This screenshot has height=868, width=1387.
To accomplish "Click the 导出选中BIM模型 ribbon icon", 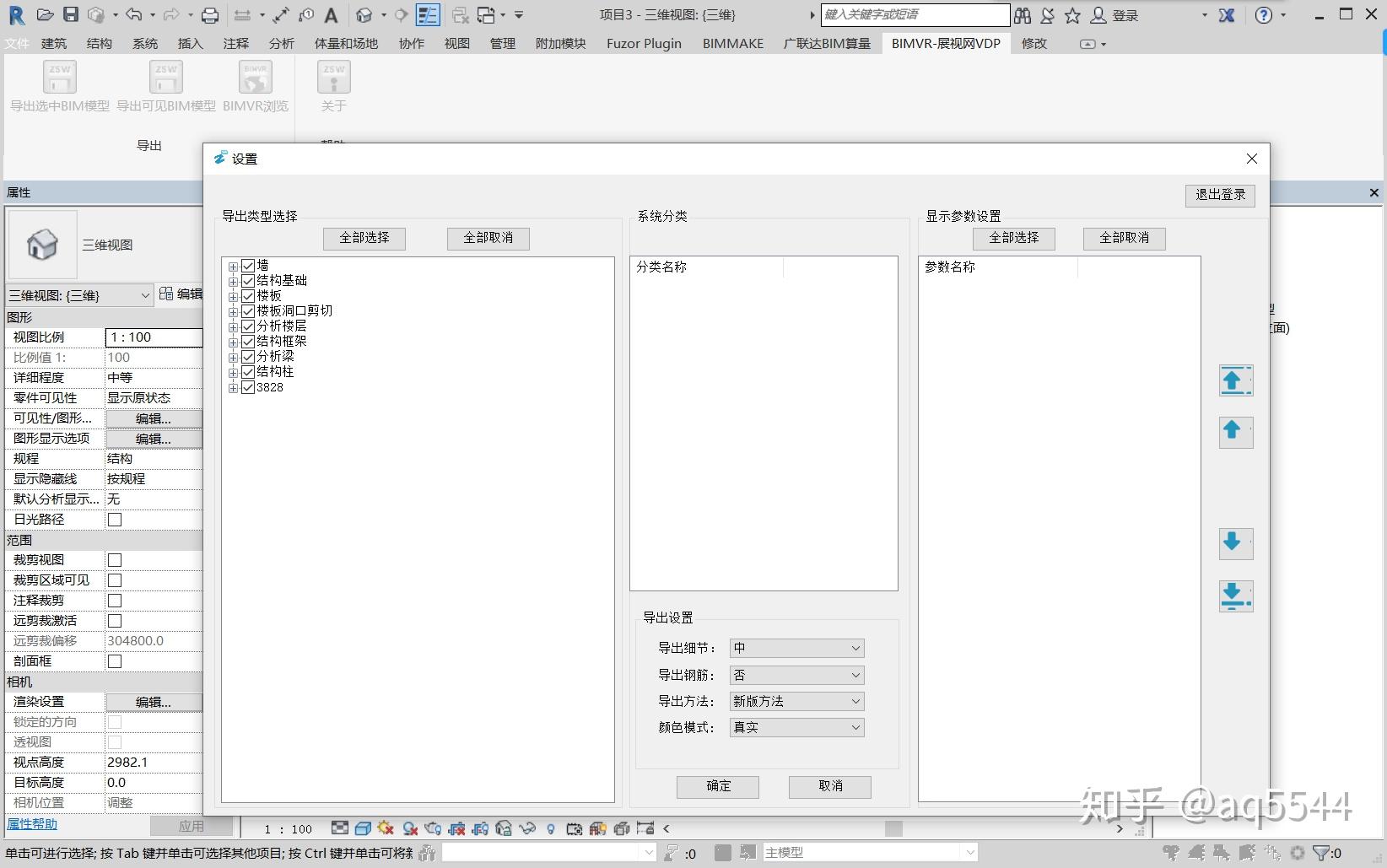I will pos(60,78).
